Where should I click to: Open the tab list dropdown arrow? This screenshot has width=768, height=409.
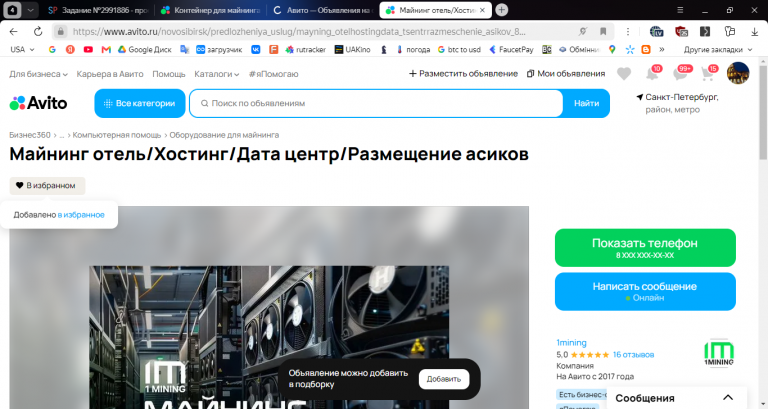(x=30, y=10)
